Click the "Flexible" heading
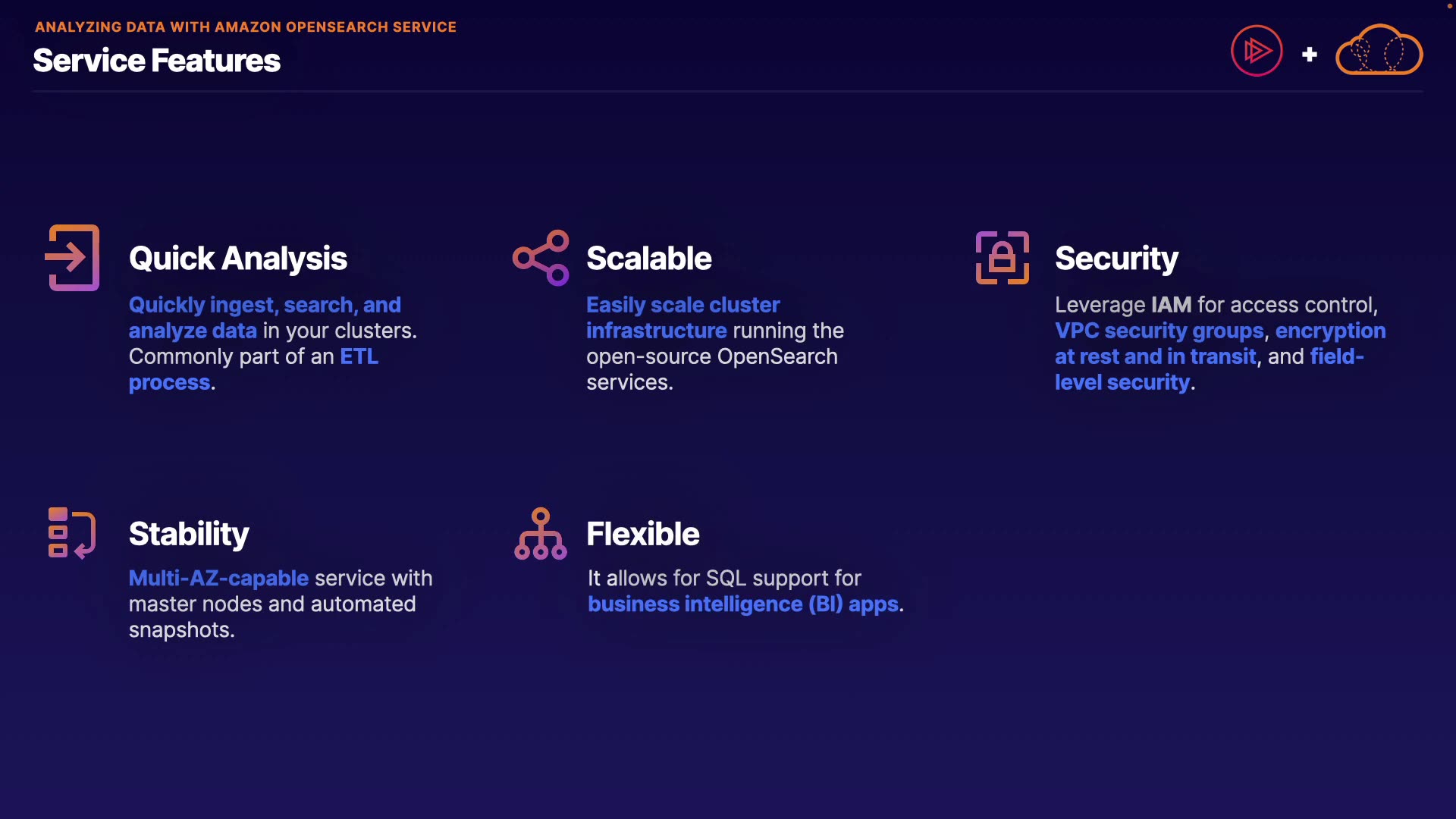 click(643, 534)
